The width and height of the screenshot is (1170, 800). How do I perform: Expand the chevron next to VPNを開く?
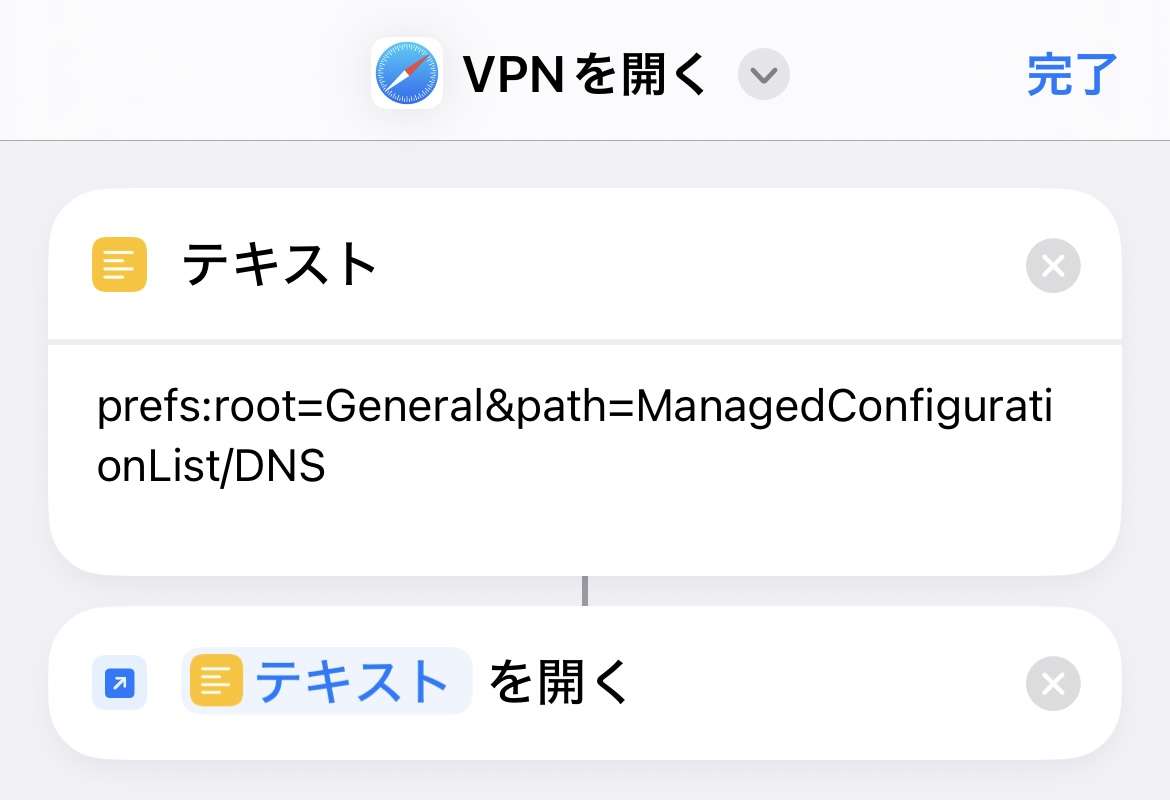pyautogui.click(x=764, y=75)
